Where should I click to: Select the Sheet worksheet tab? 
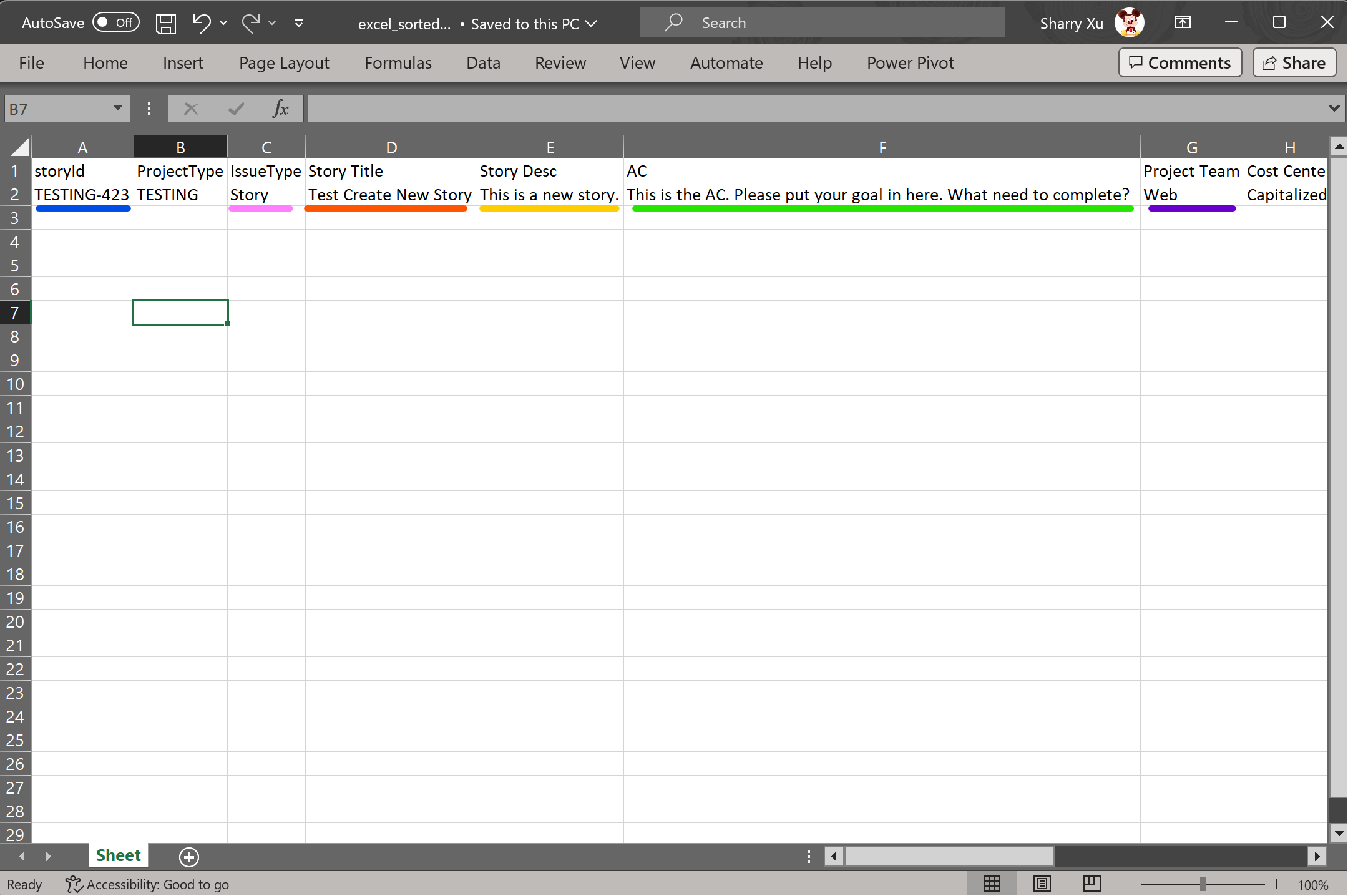click(x=119, y=855)
